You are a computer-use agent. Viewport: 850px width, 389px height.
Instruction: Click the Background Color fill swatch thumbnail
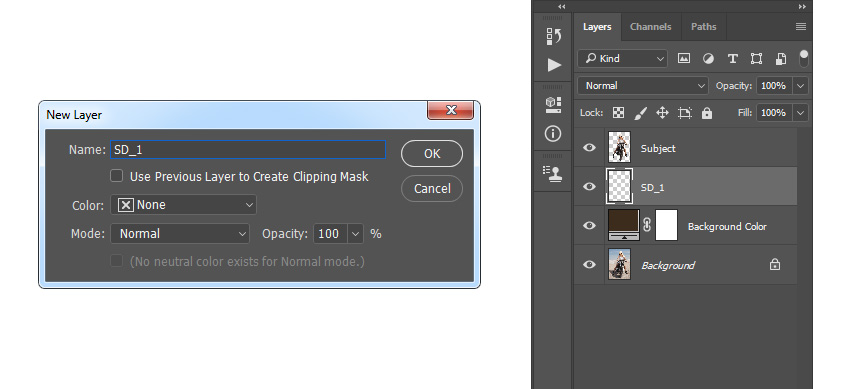pos(624,225)
